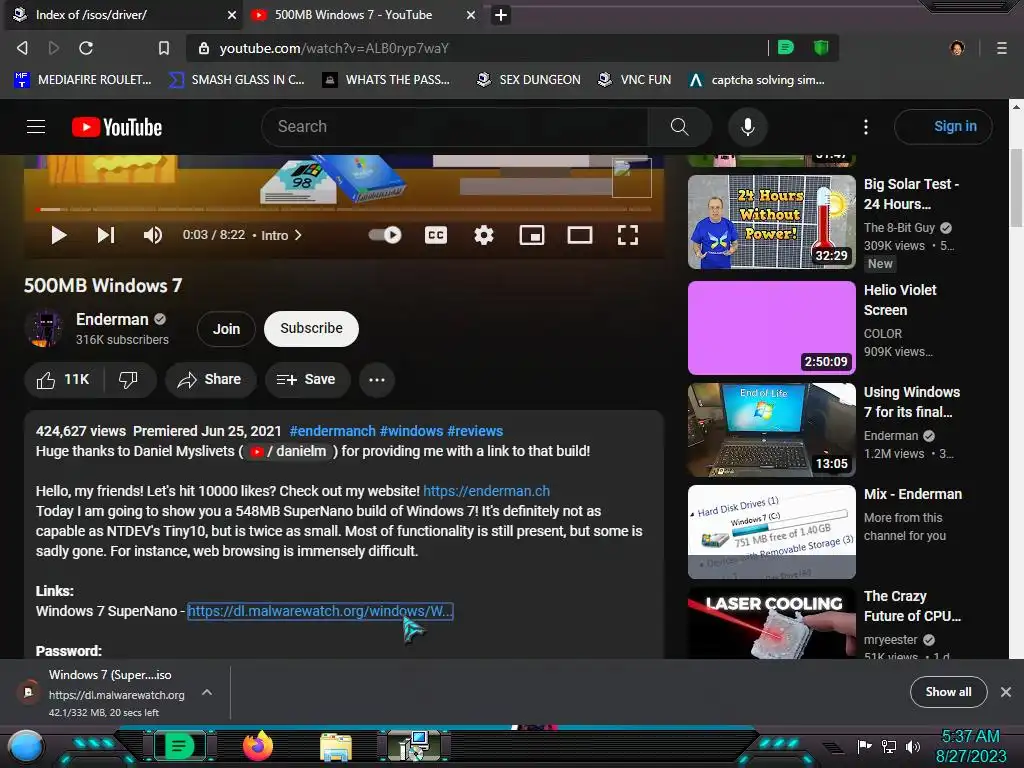Screen dimensions: 1024x768
Task: Open a new browser tab with the plus button
Action: (501, 14)
